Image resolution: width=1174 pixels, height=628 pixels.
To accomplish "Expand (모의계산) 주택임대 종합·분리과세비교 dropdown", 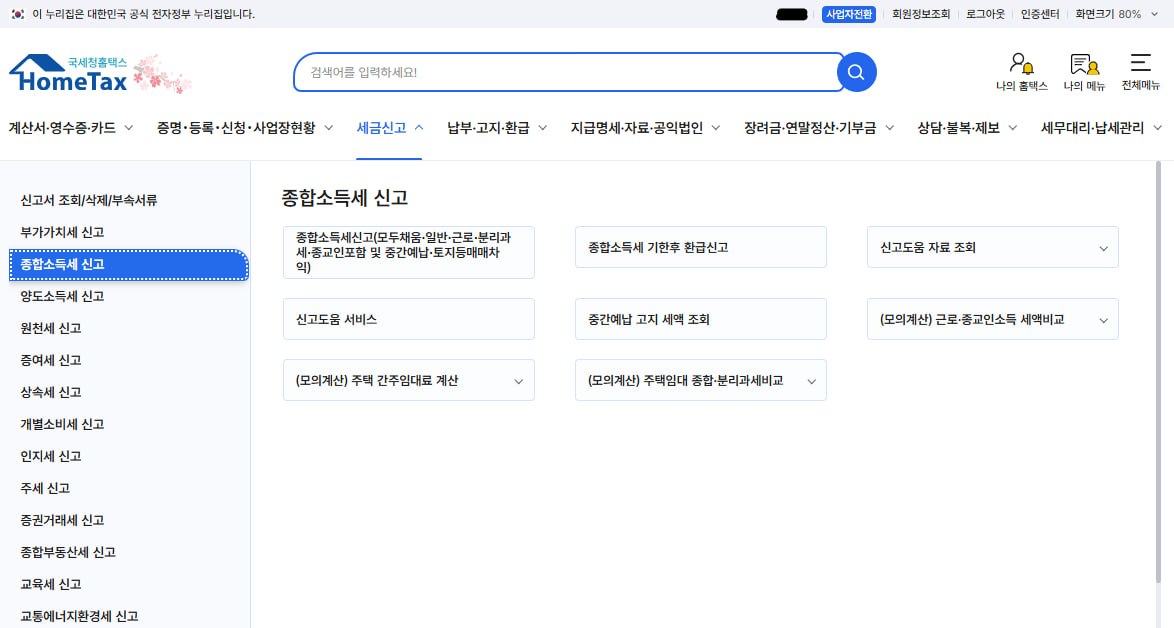I will click(x=701, y=380).
